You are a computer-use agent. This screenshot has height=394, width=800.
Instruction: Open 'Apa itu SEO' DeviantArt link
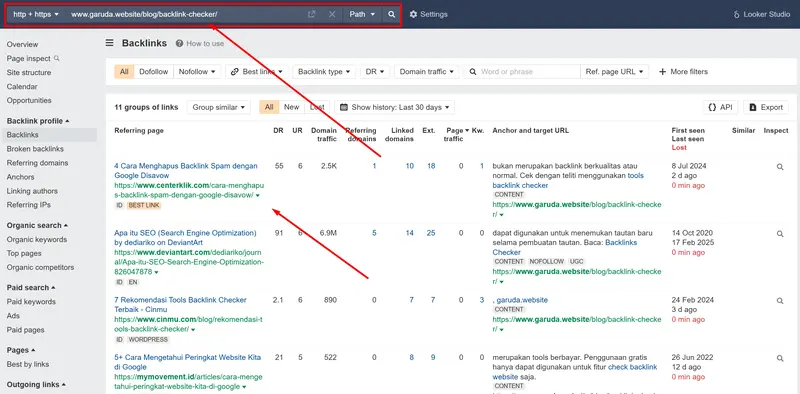tap(185, 238)
